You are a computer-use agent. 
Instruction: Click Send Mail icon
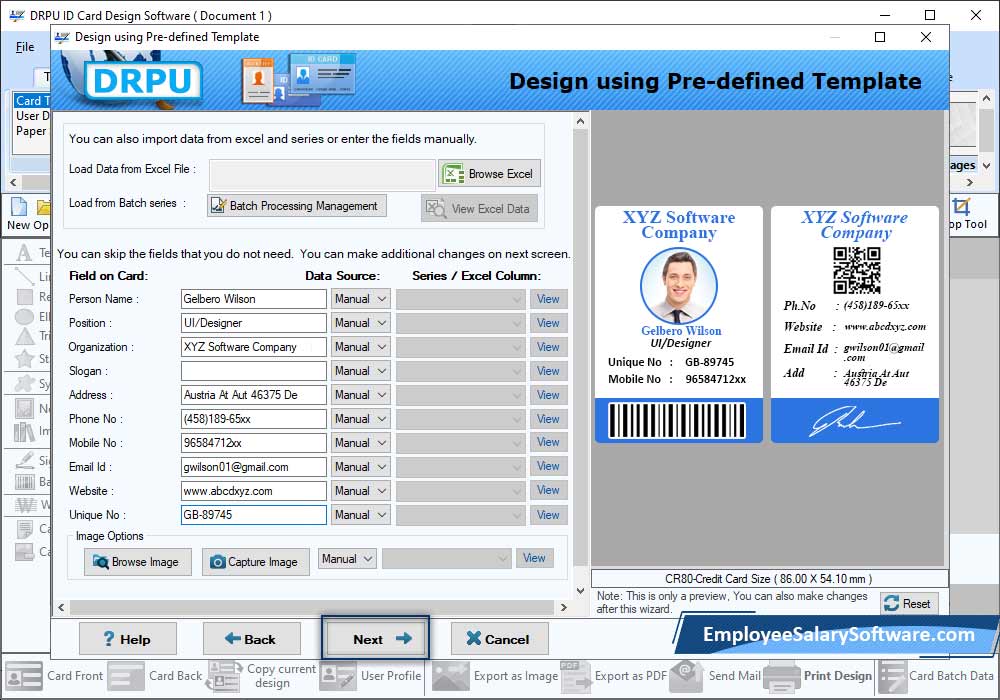(x=686, y=676)
